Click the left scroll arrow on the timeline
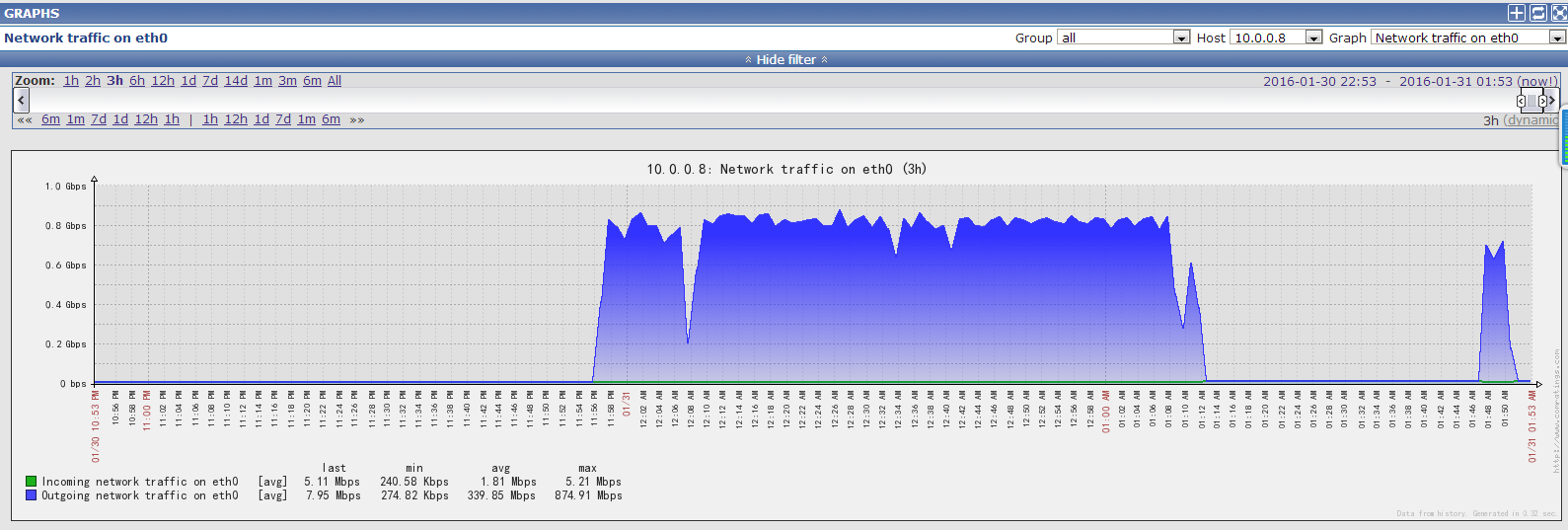This screenshot has height=530, width=1568. tap(21, 100)
